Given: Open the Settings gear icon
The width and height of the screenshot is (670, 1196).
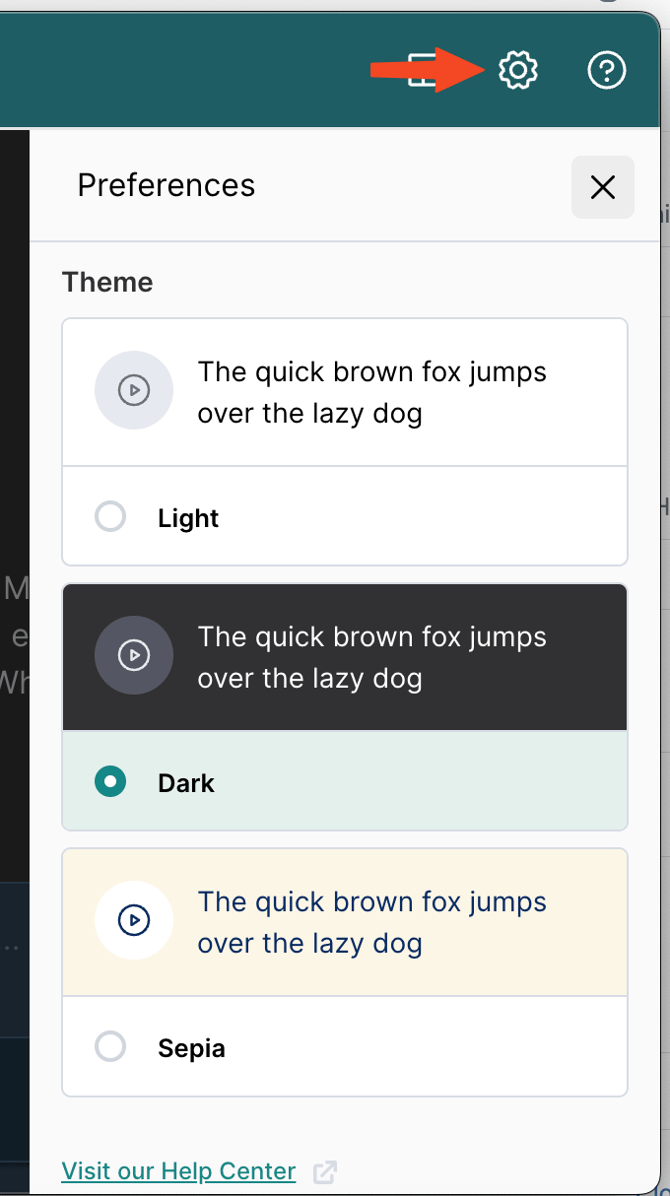Looking at the screenshot, I should coord(518,70).
